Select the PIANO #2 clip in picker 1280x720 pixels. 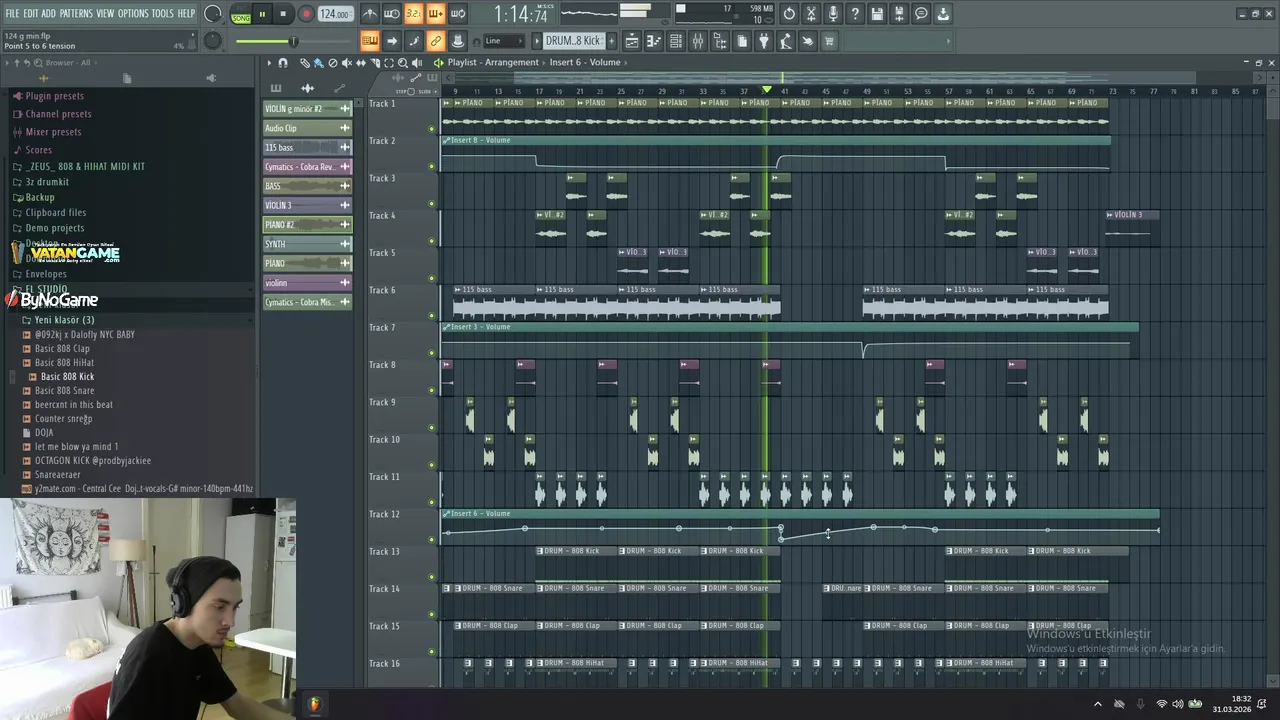307,225
